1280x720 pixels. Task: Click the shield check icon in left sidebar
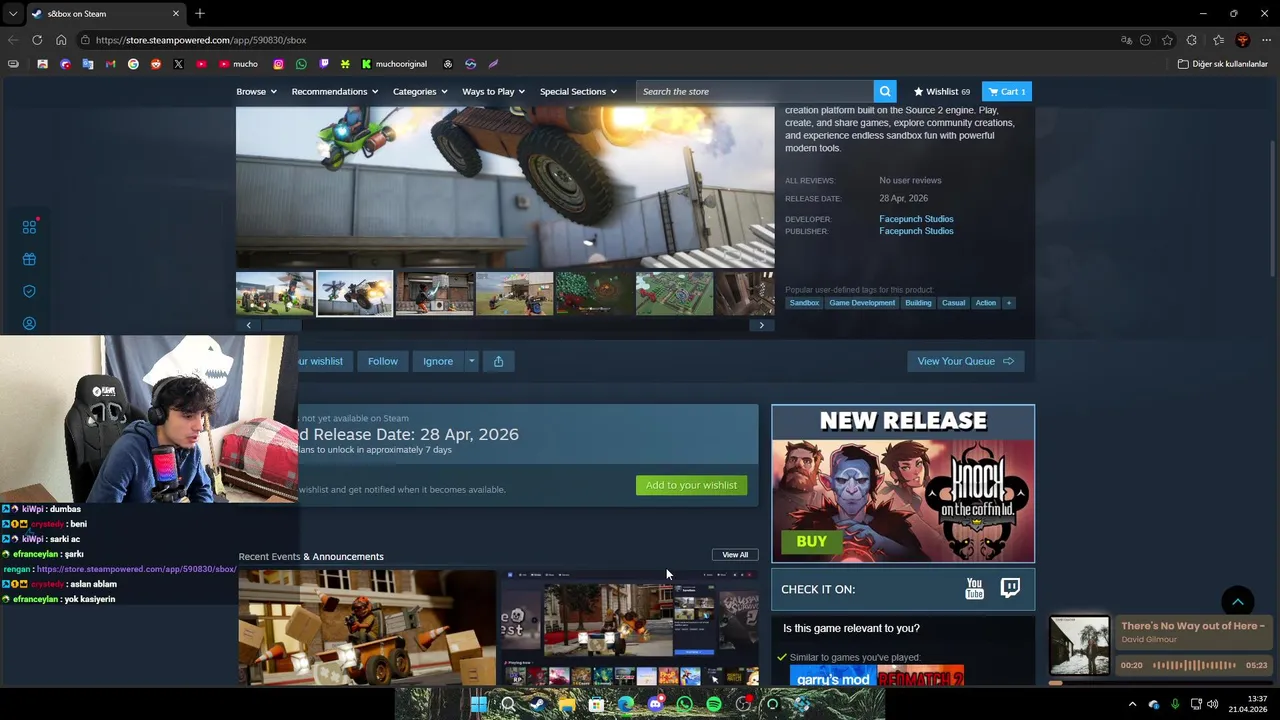29,291
